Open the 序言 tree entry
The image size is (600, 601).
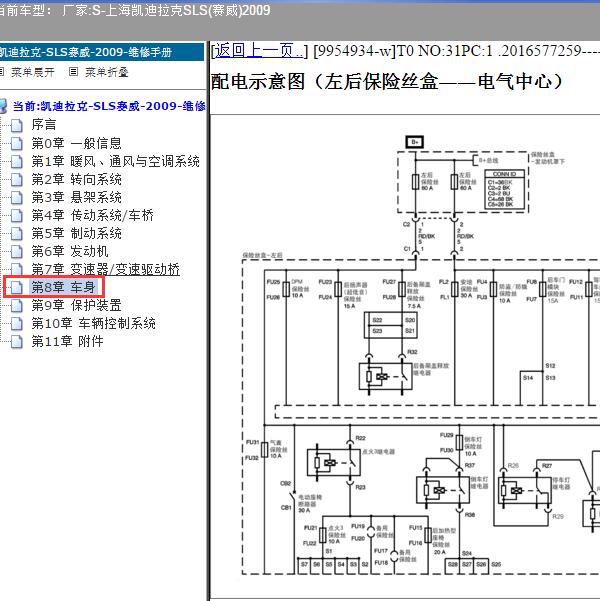(44, 125)
